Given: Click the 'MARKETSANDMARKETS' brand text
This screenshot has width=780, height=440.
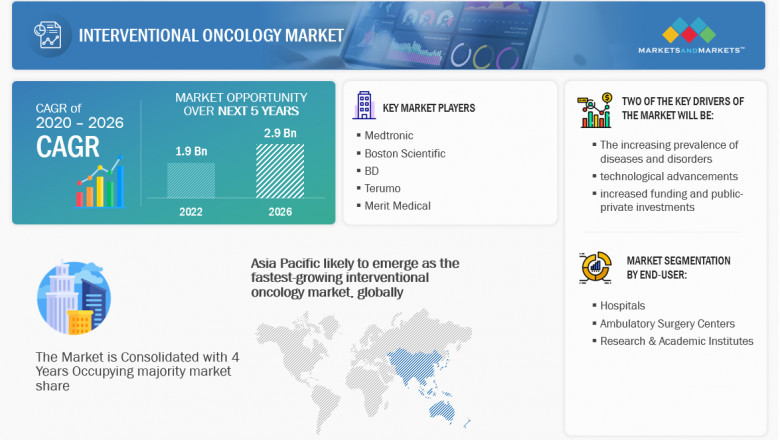Looking at the screenshot, I should click(691, 50).
